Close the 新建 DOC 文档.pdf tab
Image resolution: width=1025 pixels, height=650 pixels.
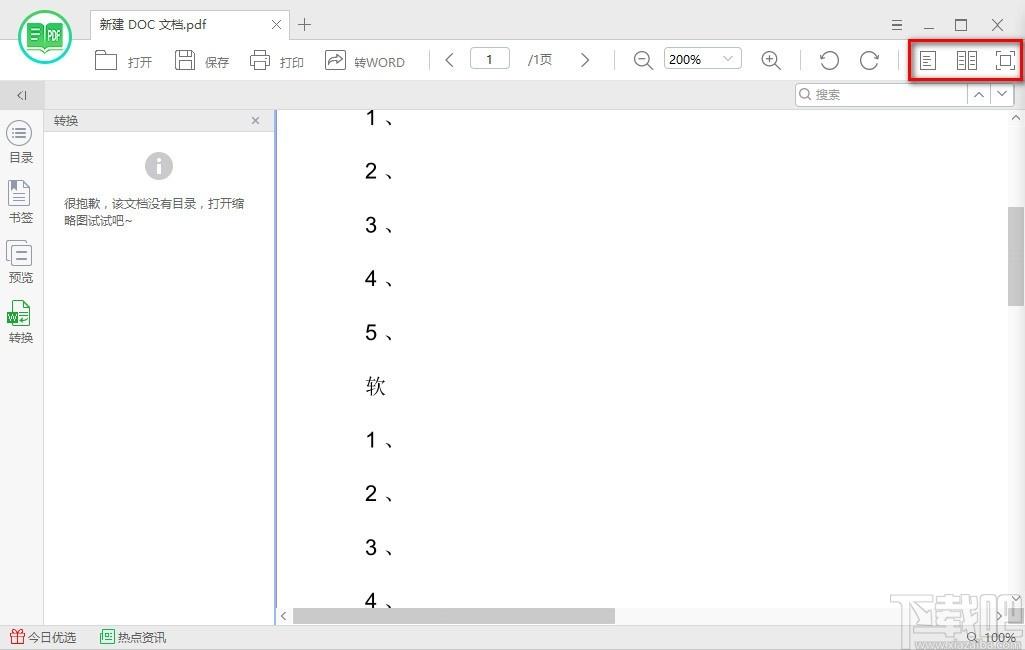point(276,25)
